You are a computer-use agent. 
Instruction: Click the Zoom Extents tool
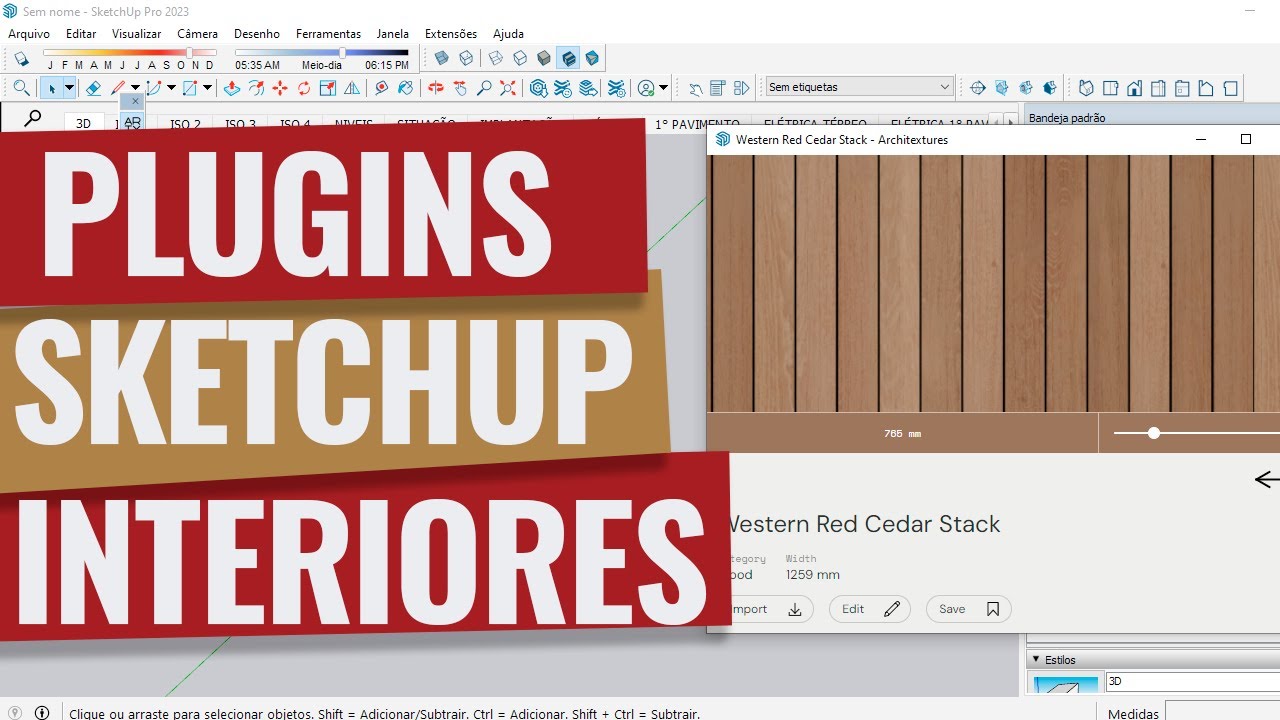(x=508, y=88)
